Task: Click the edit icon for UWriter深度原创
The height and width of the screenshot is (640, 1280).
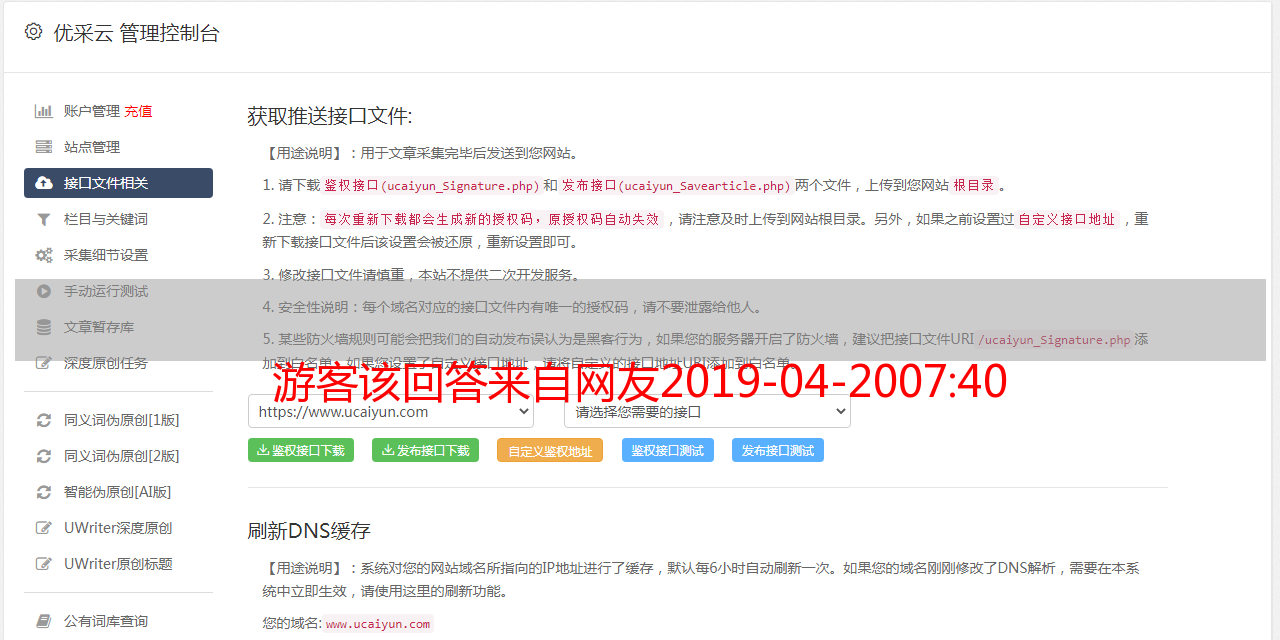Action: 44,528
